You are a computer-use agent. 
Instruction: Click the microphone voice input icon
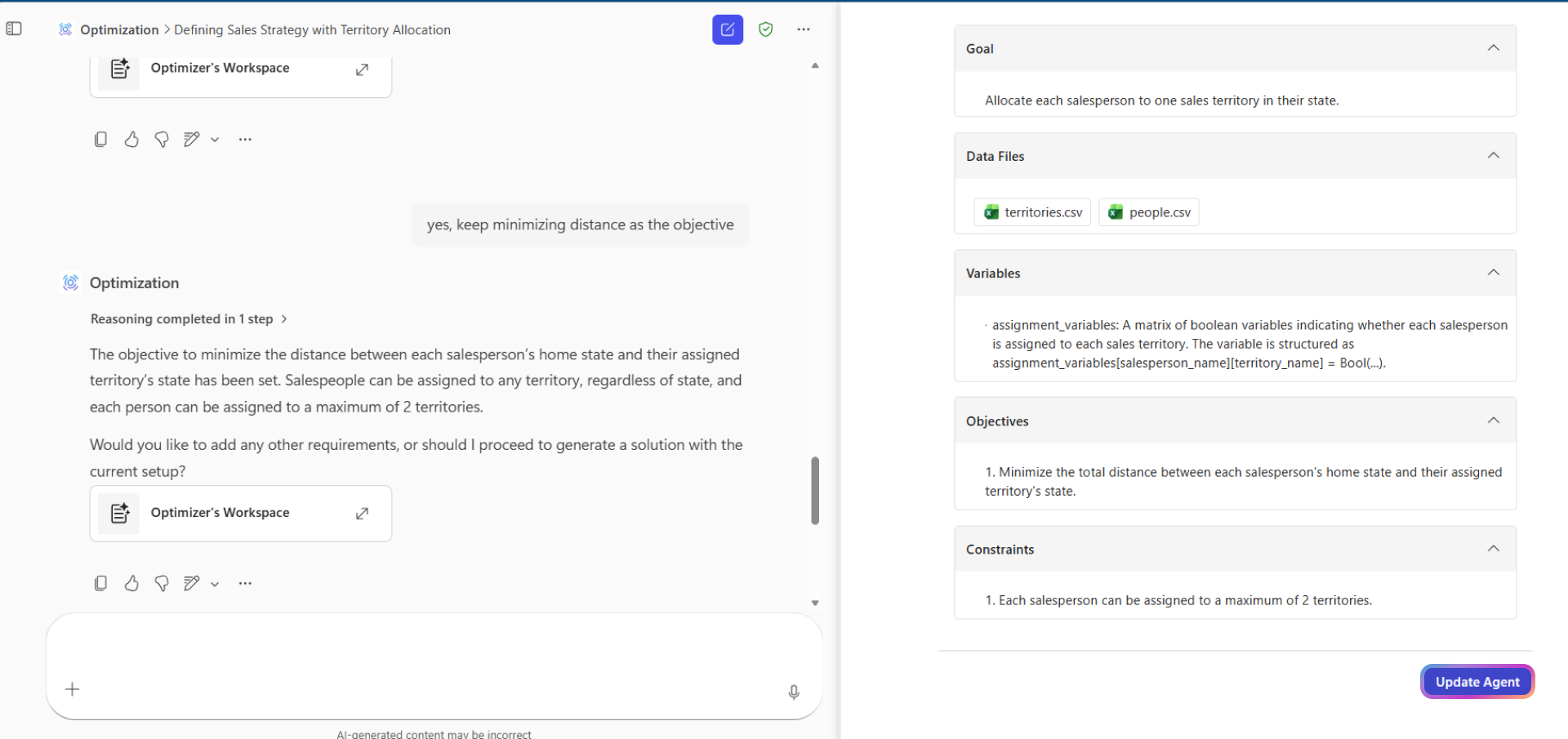tap(793, 692)
